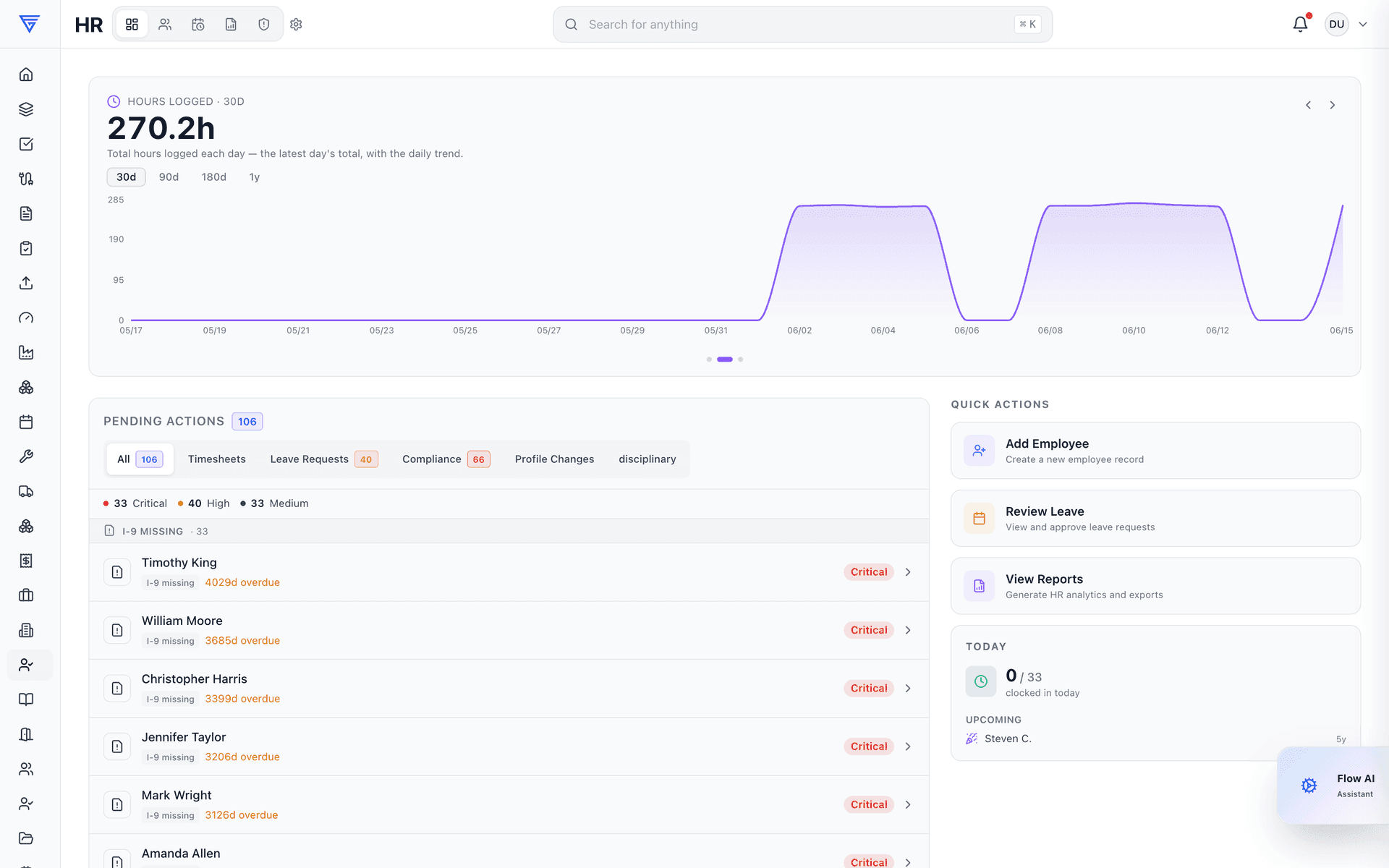Open the calendar icon in sidebar
1389x868 pixels.
coord(26,422)
